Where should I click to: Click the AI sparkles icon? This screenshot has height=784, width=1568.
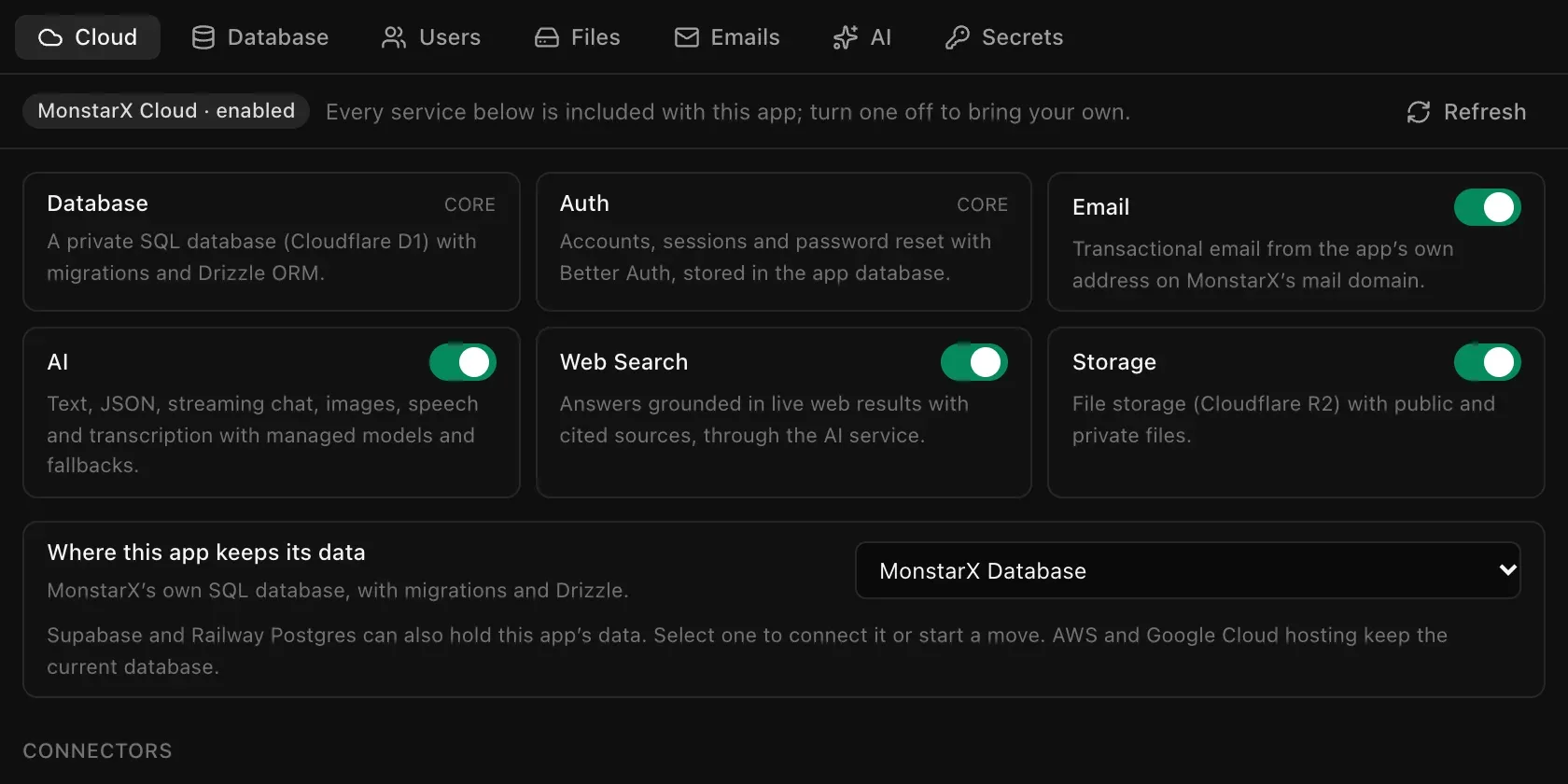pyautogui.click(x=846, y=37)
